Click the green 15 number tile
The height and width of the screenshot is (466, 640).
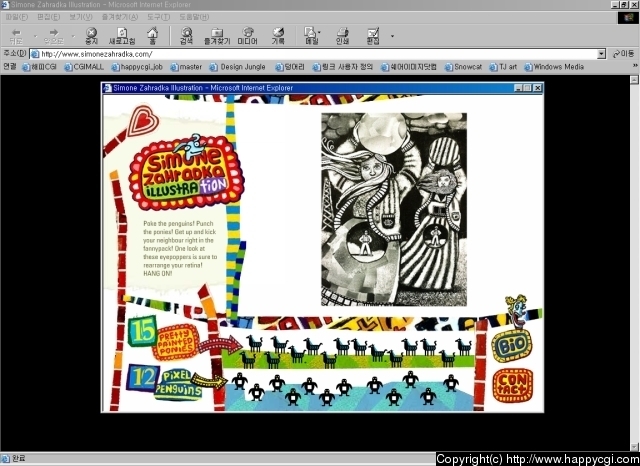[x=142, y=331]
